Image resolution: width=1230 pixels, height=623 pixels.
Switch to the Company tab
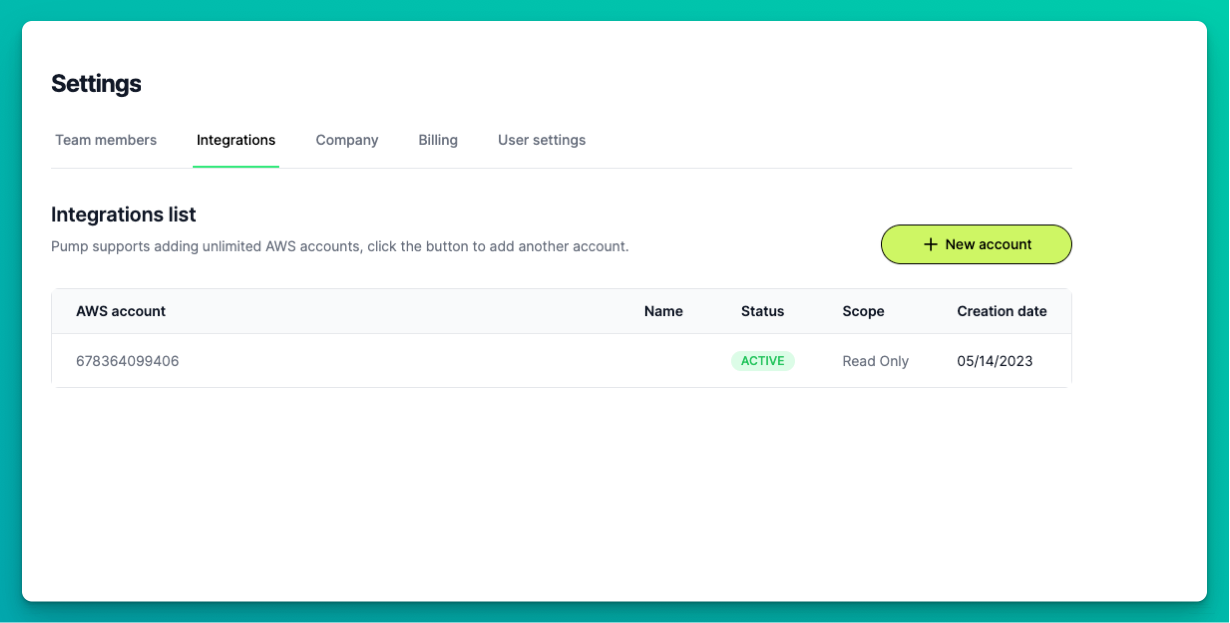347,140
